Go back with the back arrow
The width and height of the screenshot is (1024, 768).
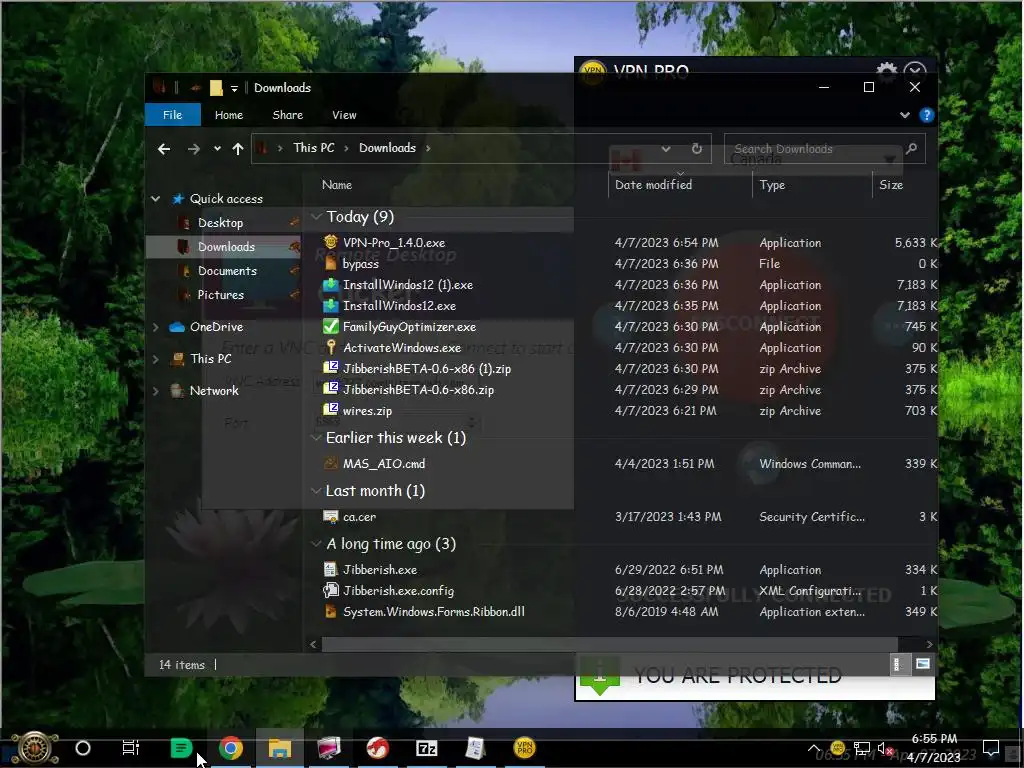[x=164, y=149]
